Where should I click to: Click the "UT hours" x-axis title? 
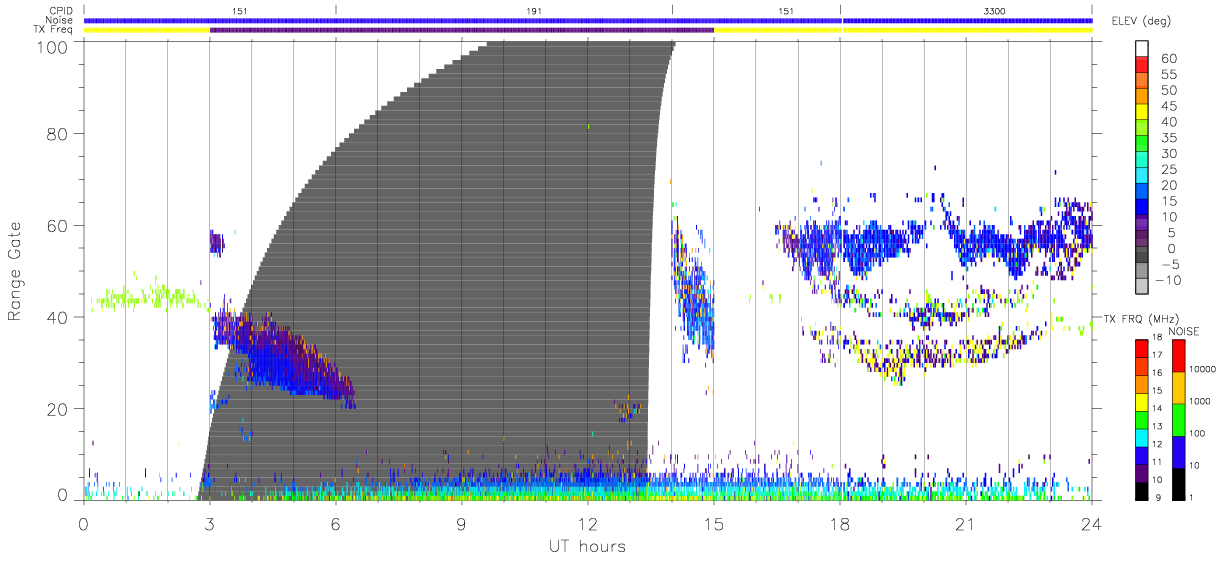586,546
